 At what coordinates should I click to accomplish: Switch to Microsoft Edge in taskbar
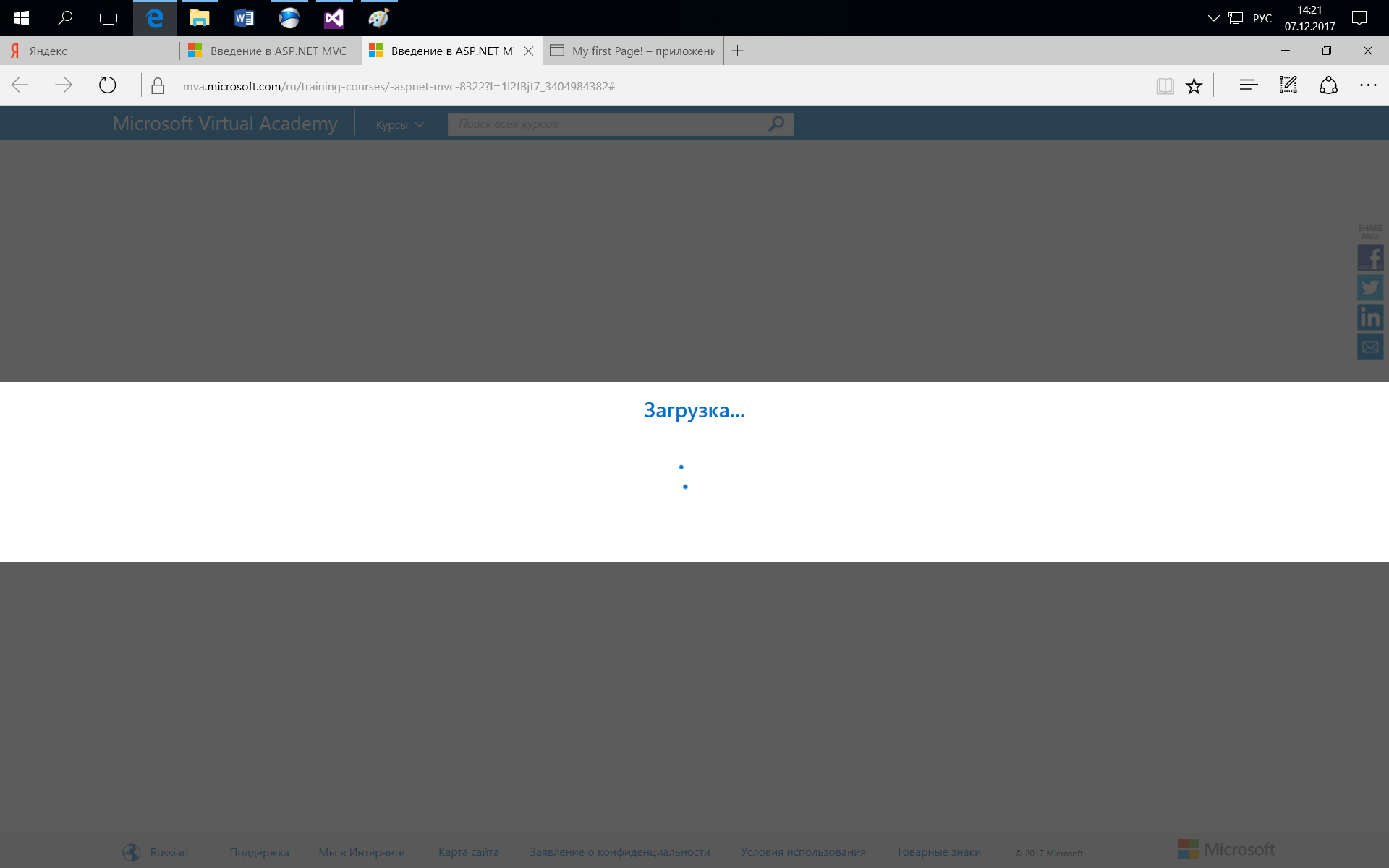(155, 18)
